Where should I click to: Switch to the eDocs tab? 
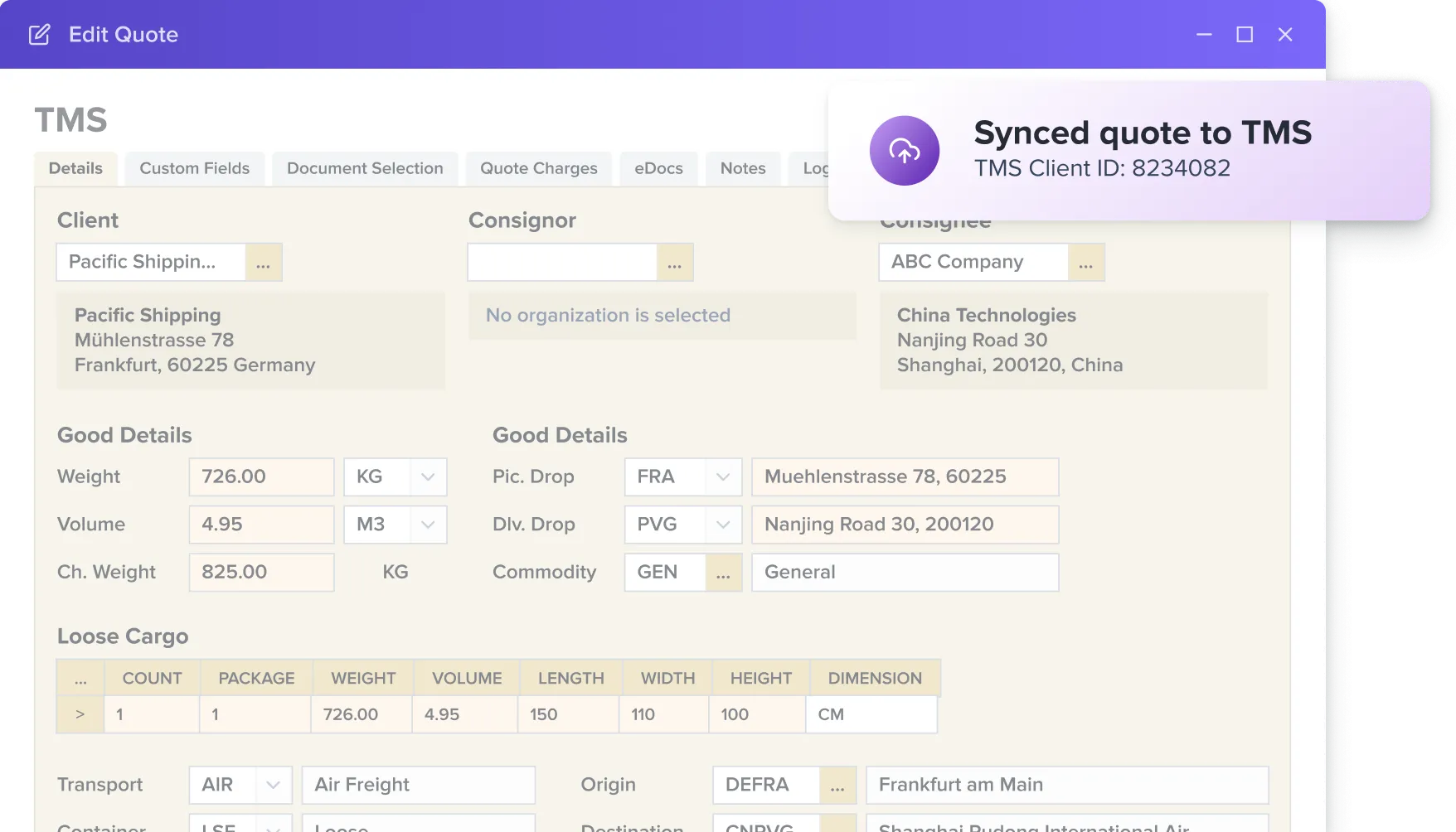(658, 168)
